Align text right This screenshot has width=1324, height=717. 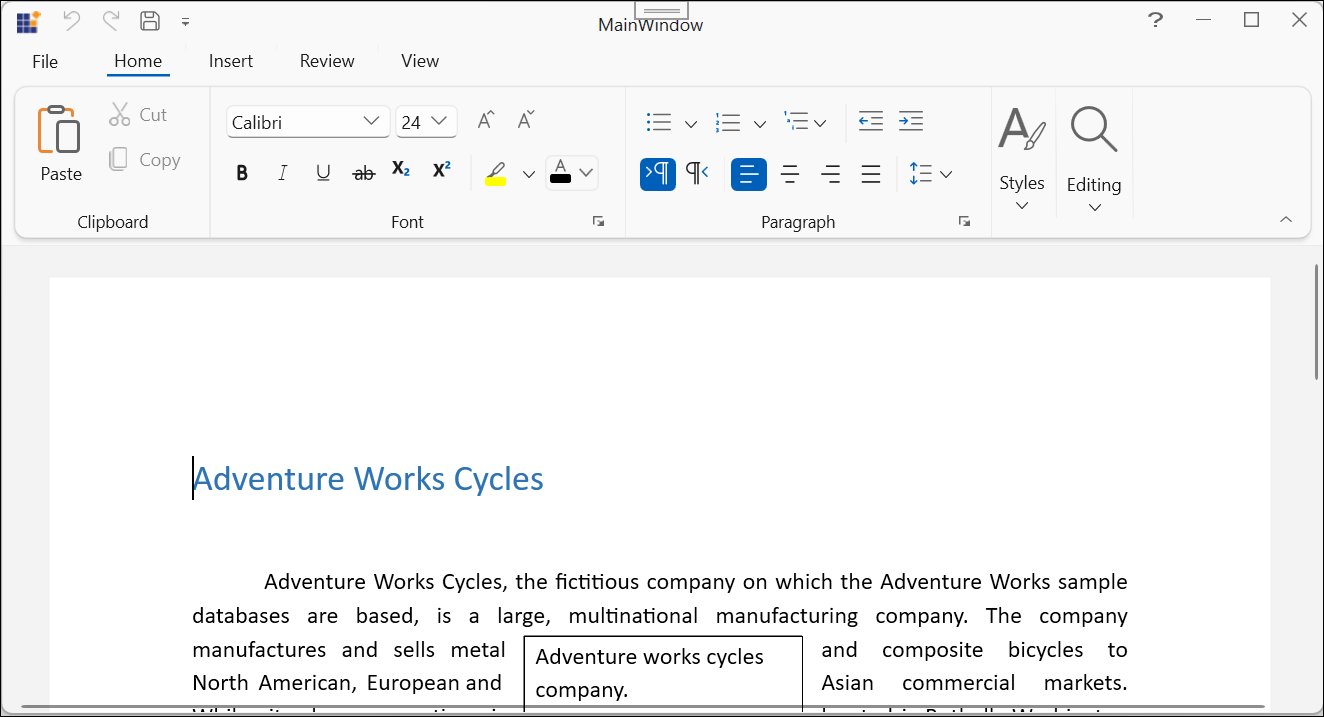click(830, 175)
